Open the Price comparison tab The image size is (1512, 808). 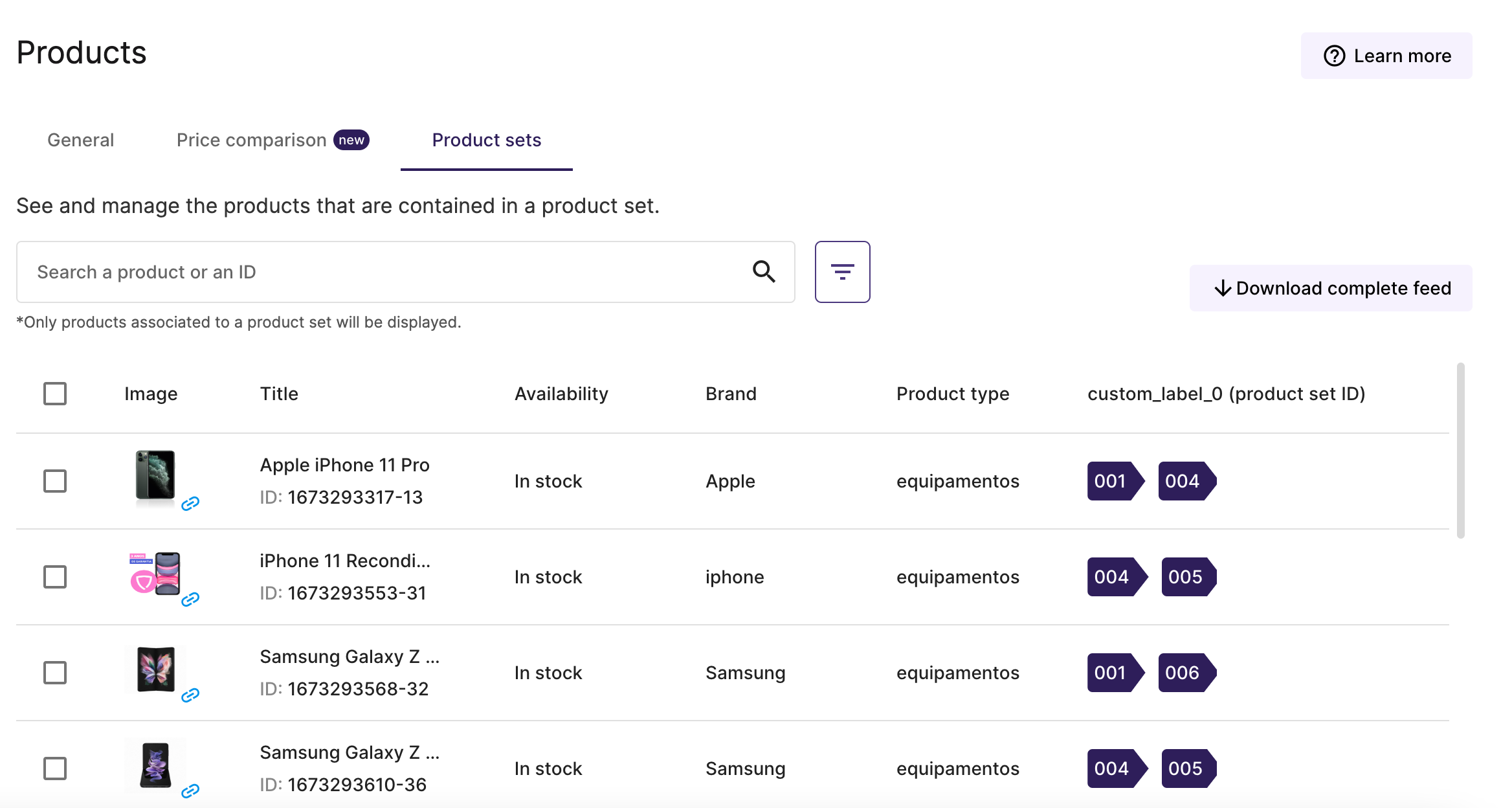click(x=272, y=140)
